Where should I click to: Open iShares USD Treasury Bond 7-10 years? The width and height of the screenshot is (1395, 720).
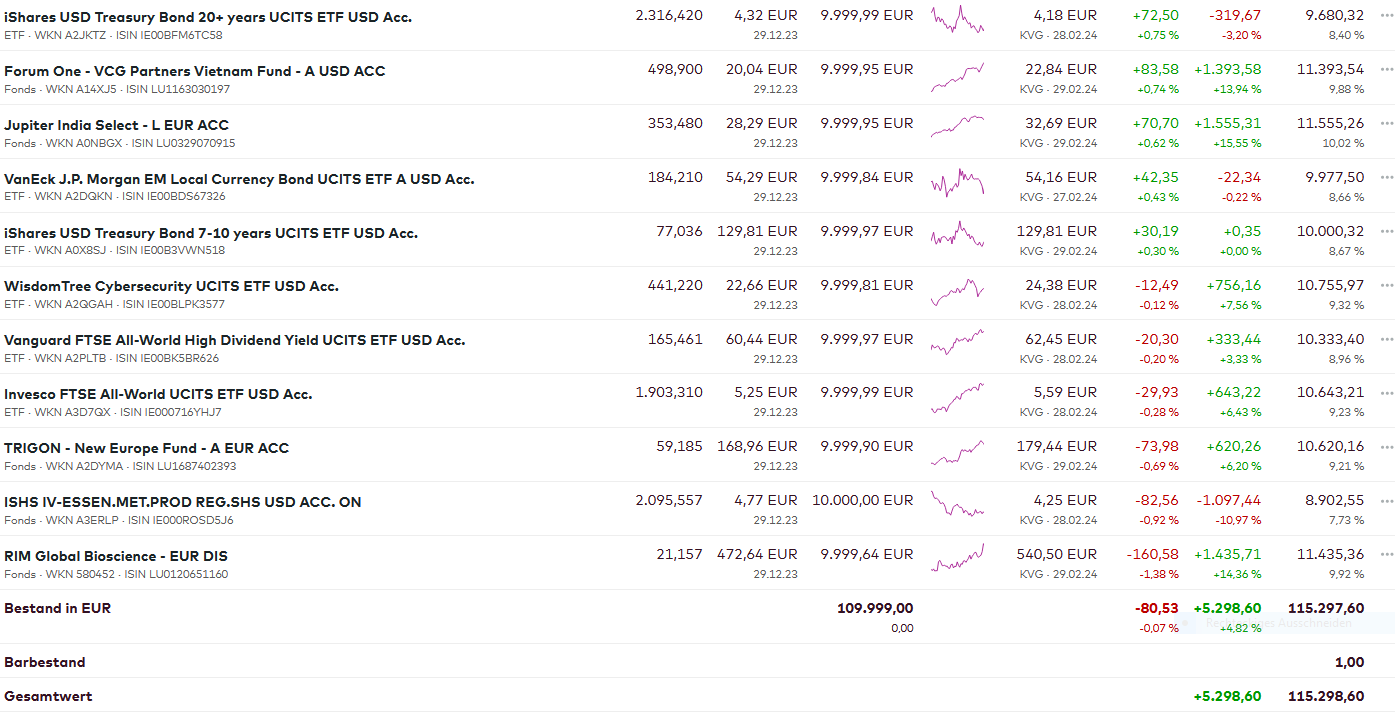[x=211, y=233]
